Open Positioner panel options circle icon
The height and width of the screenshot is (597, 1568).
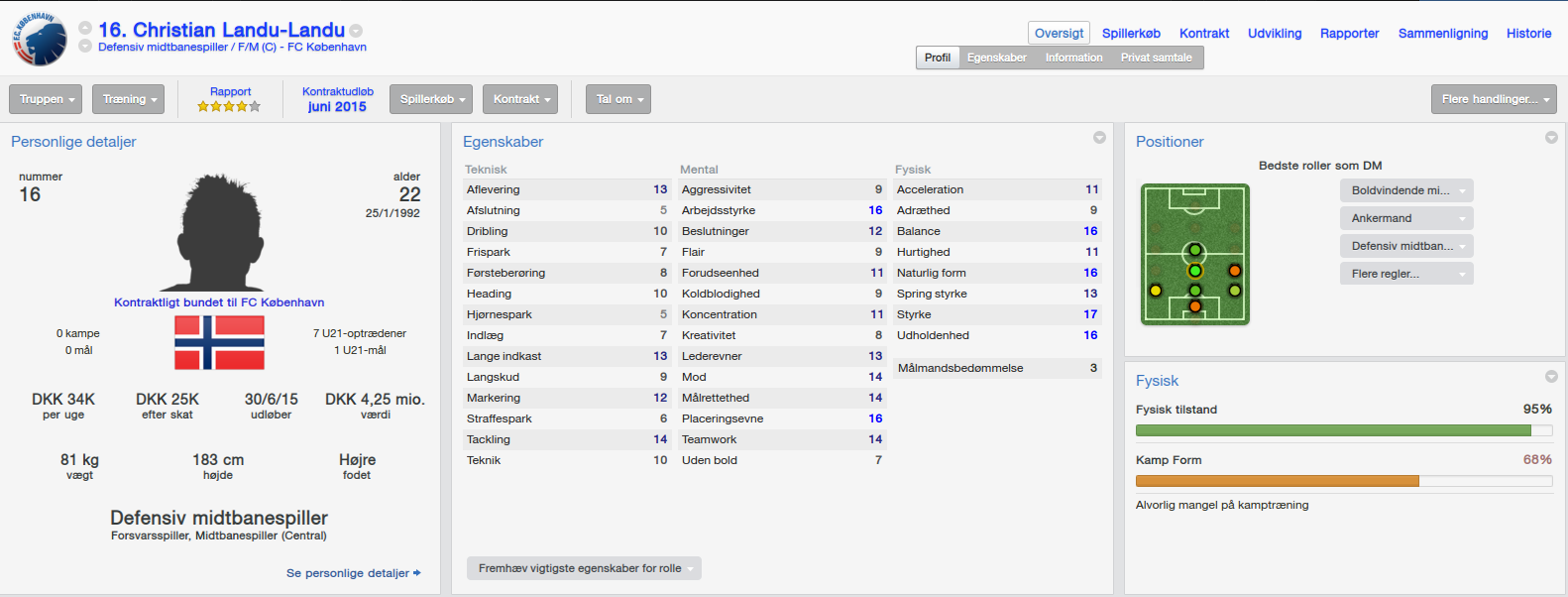1551,138
